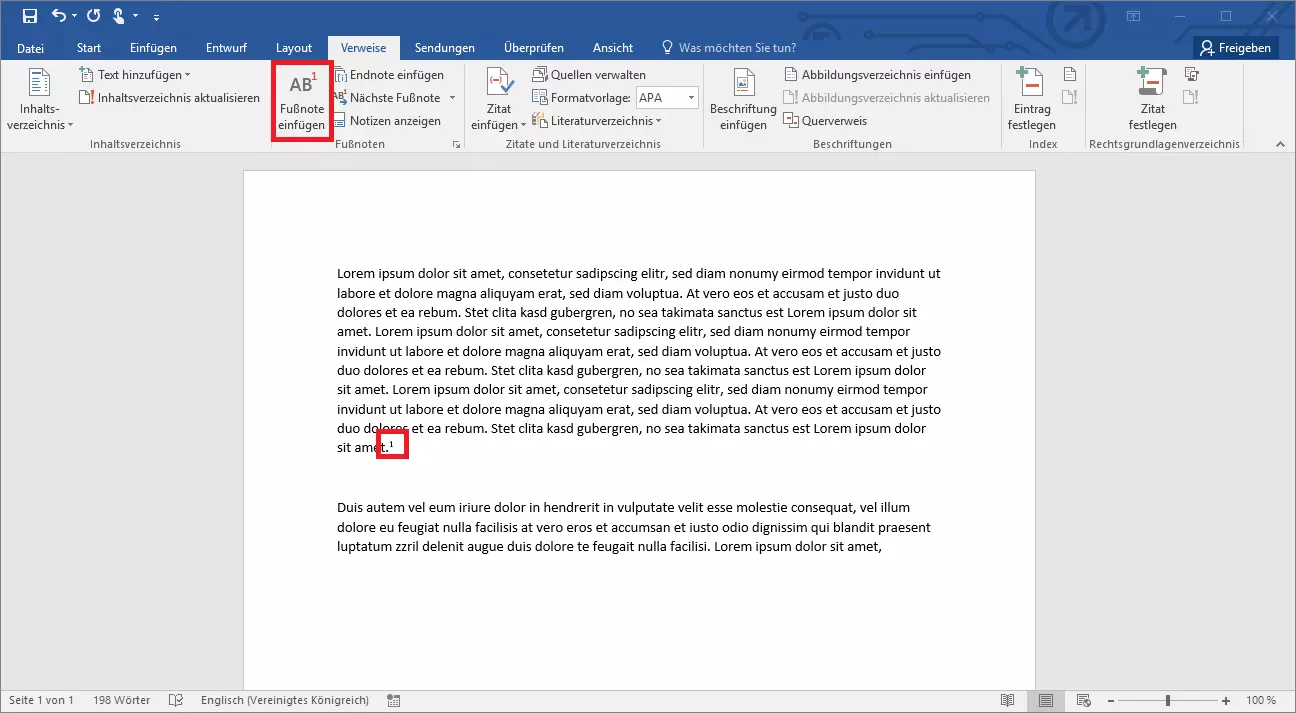Click the zoom out minus button
This screenshot has height=713, width=1296.
1109,700
